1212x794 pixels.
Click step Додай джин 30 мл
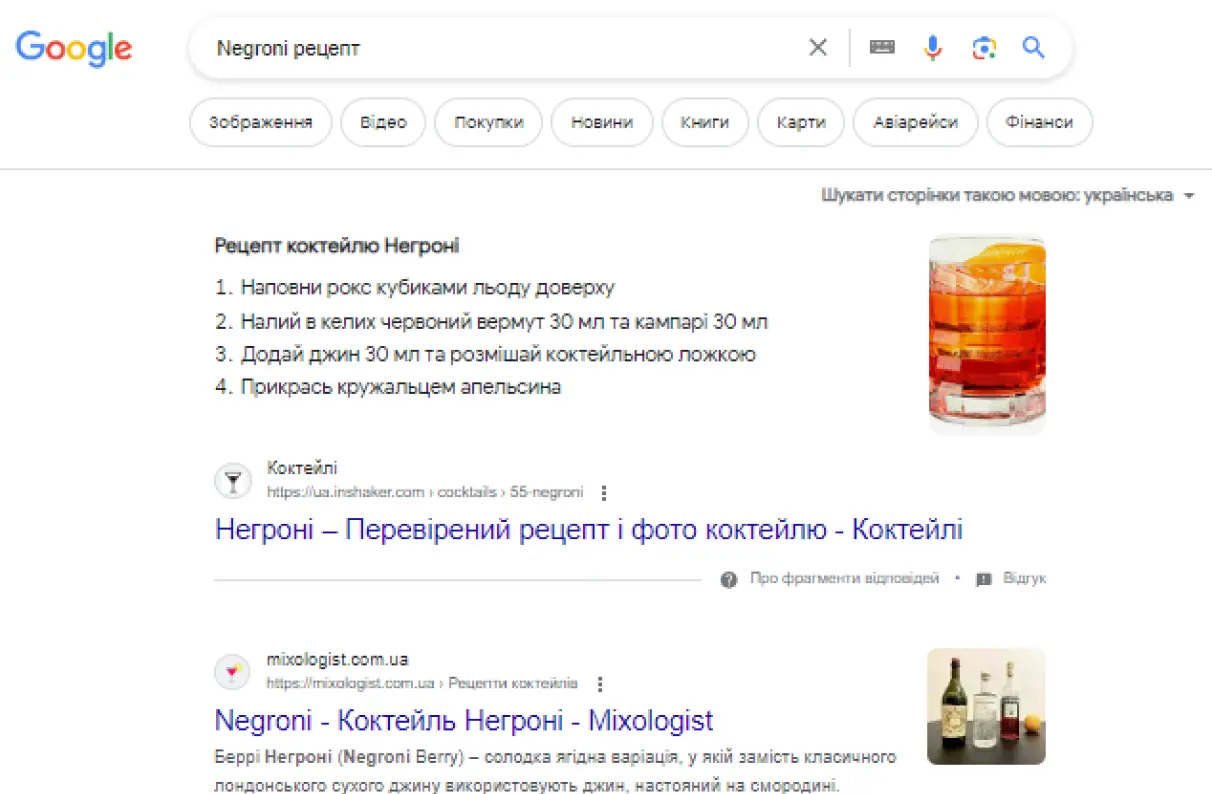498,355
